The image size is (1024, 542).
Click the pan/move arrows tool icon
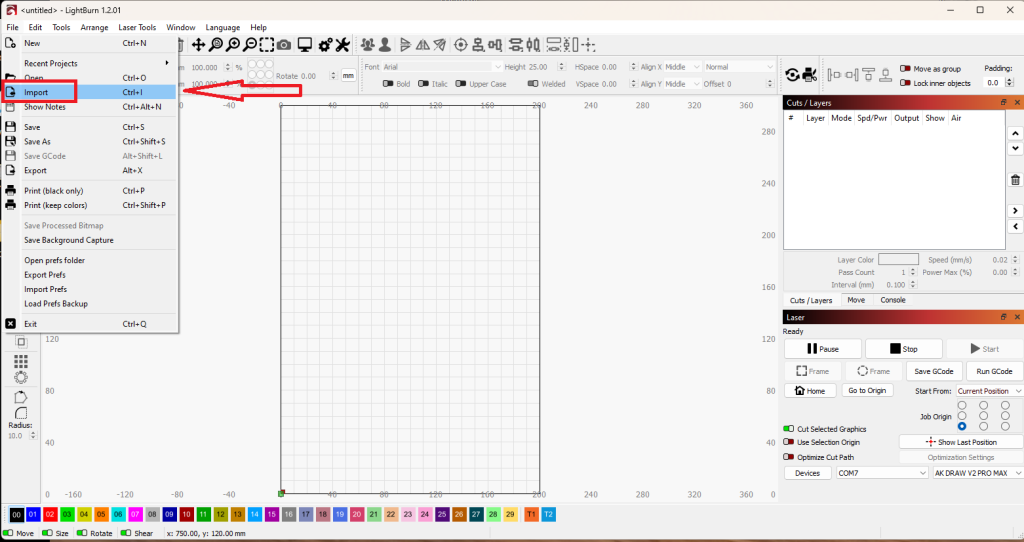[198, 45]
